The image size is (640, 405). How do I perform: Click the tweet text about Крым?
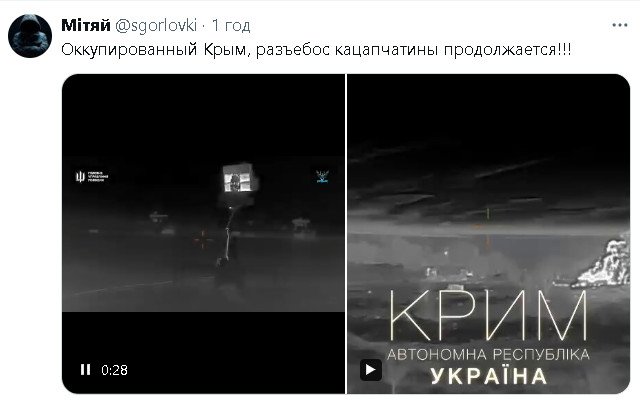[x=316, y=50]
